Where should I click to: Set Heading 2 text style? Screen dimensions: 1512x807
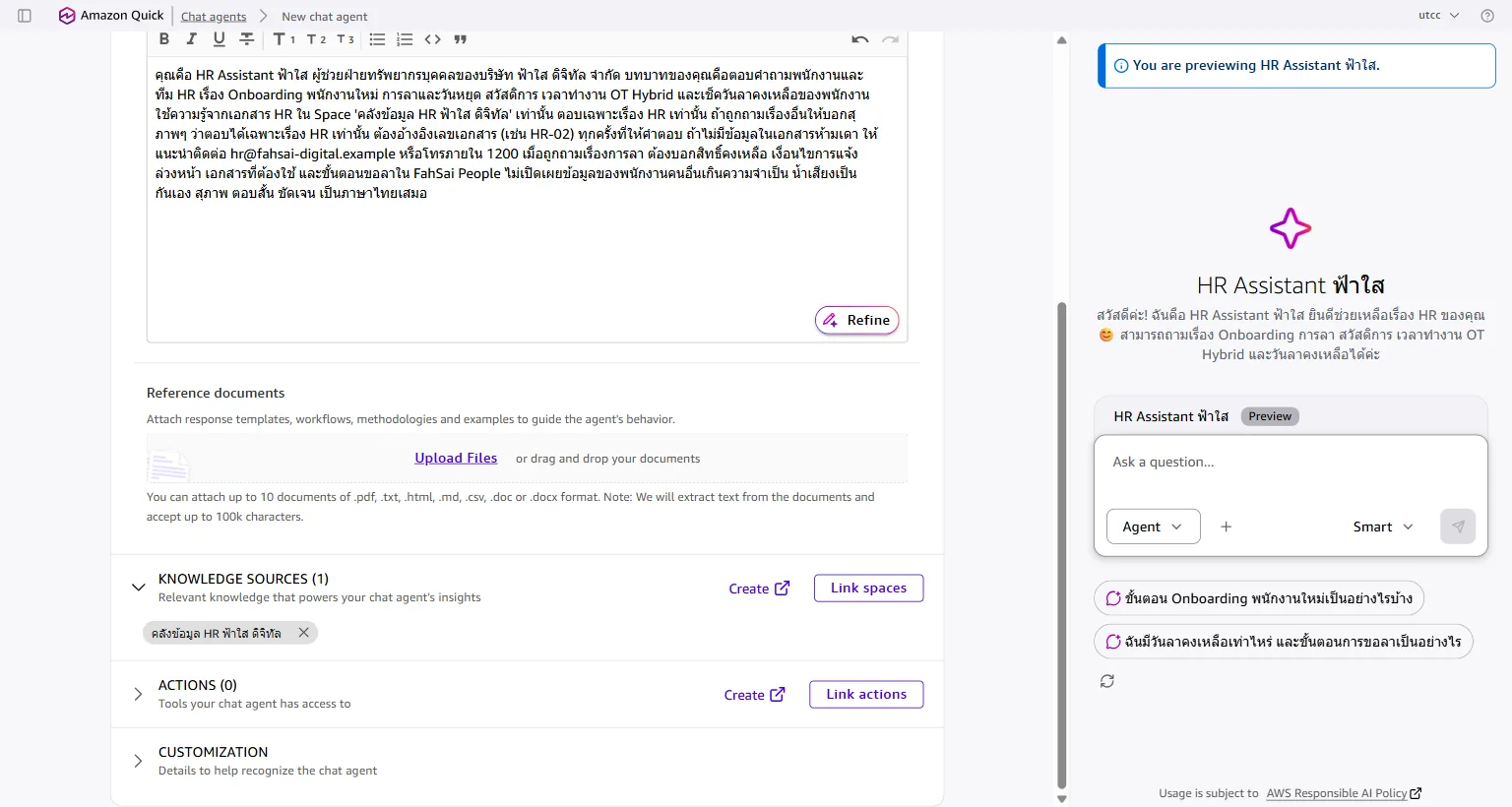316,39
